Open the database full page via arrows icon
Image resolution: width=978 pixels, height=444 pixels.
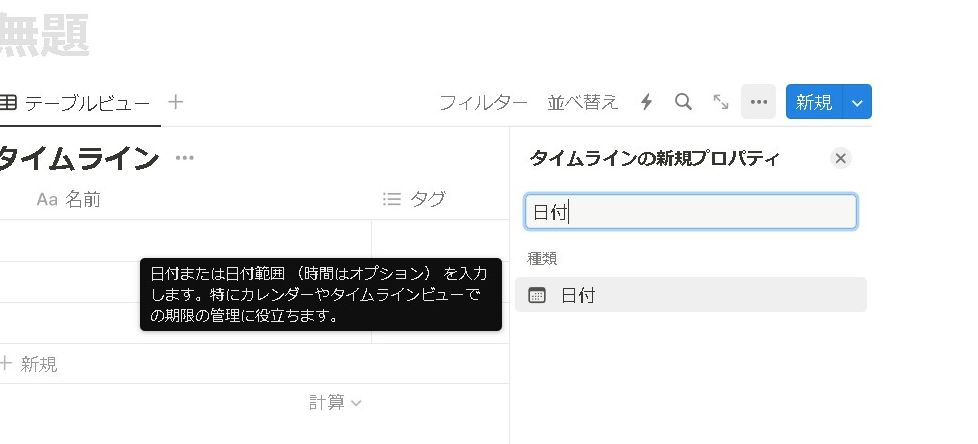pyautogui.click(x=721, y=102)
